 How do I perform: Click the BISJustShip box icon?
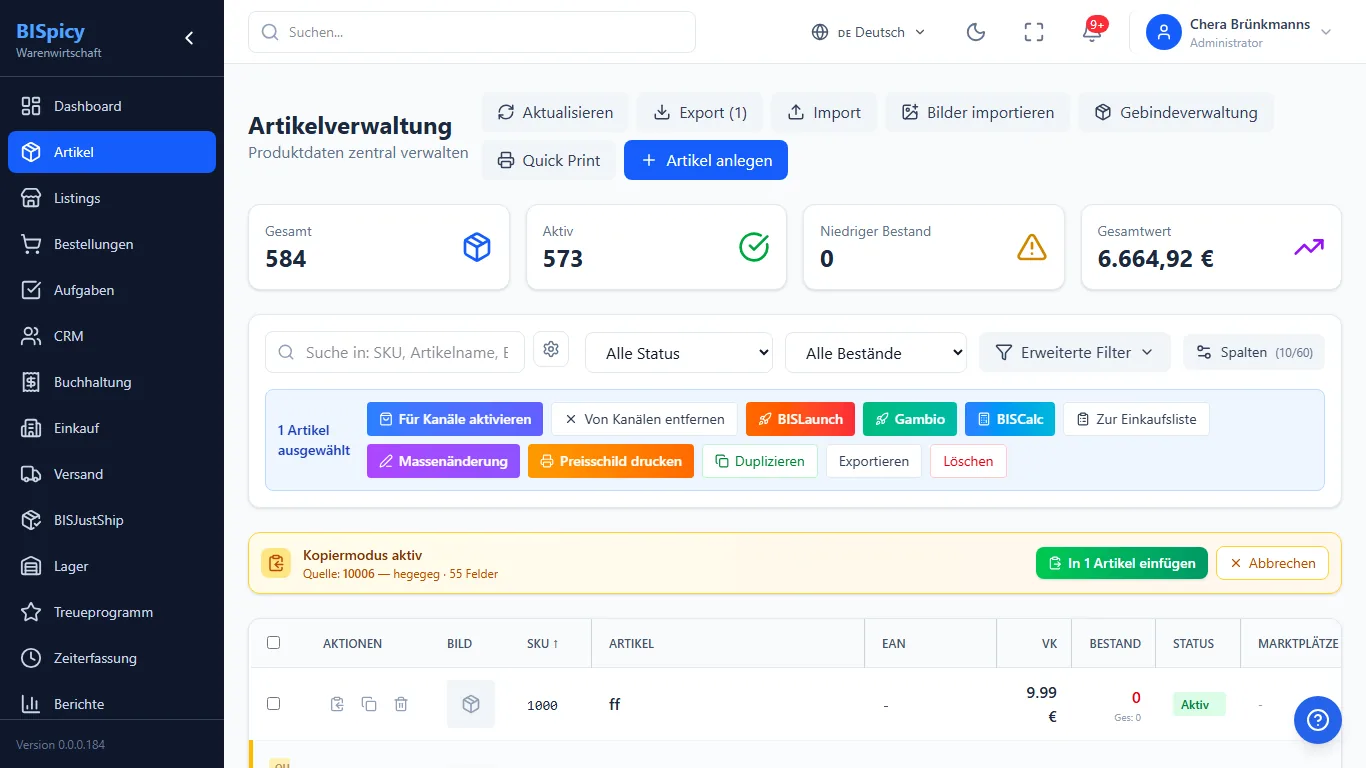pos(31,520)
